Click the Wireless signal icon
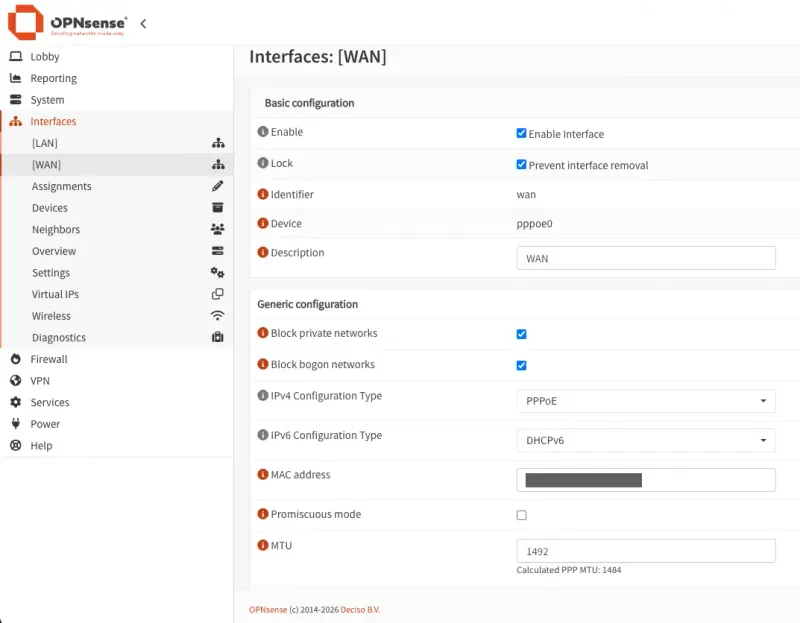Viewport: 800px width, 623px height. click(x=219, y=315)
